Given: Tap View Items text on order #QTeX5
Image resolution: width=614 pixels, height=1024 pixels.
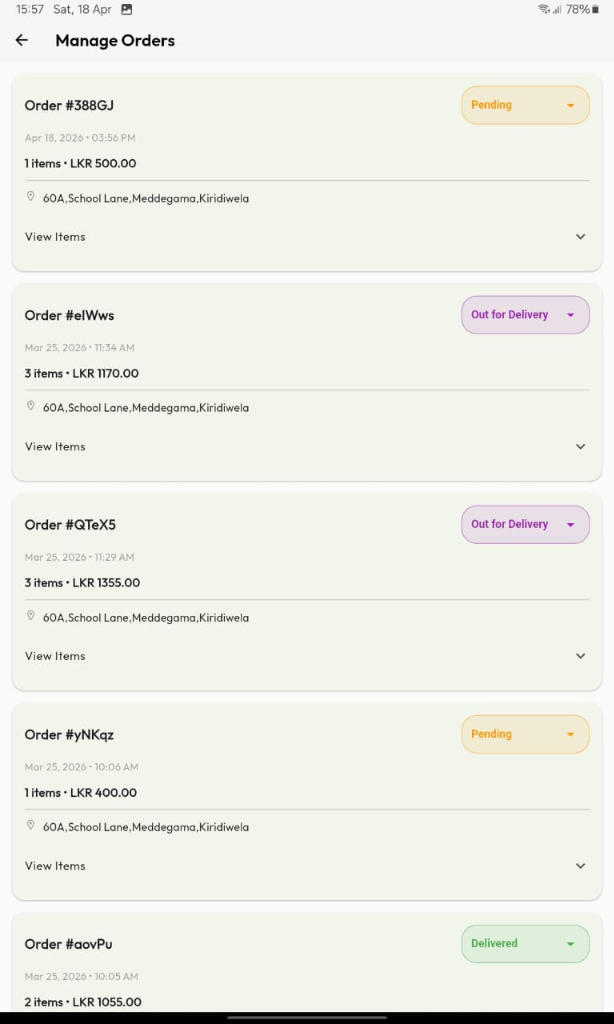Looking at the screenshot, I should click(x=55, y=656).
